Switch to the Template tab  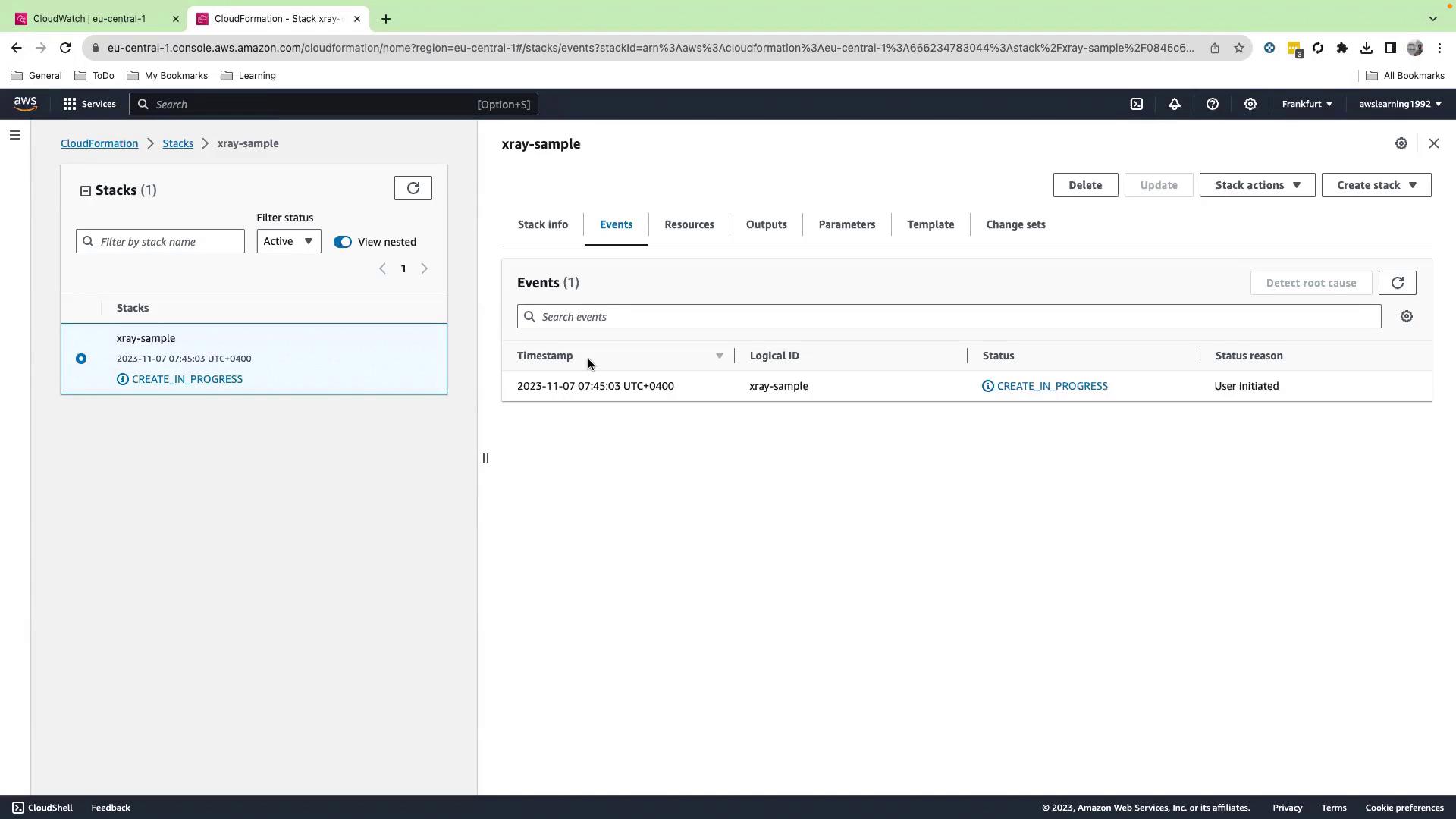[930, 224]
